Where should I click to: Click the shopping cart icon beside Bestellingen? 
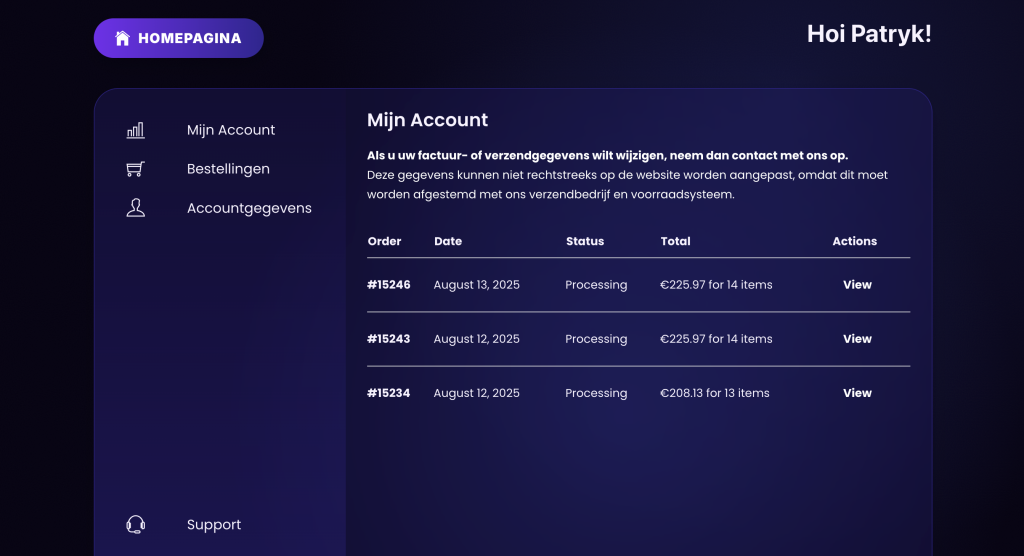(x=135, y=169)
